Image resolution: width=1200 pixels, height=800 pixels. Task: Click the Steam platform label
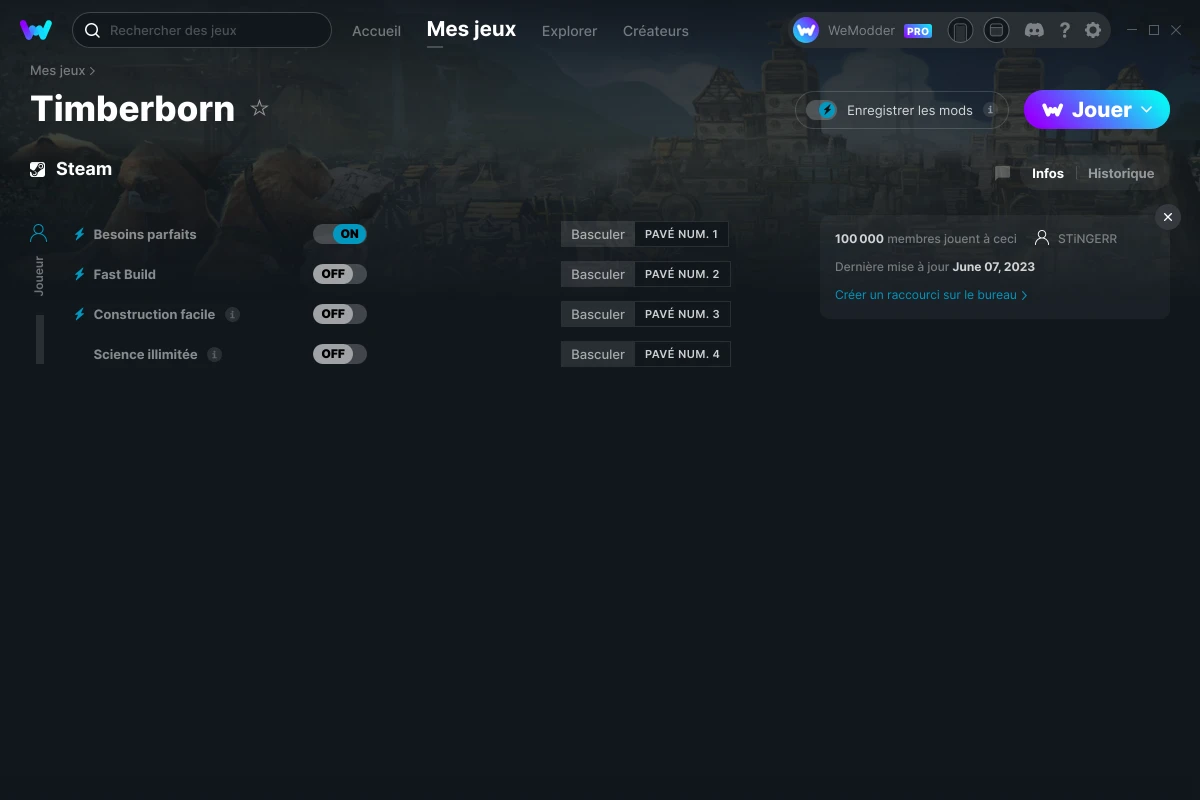click(x=84, y=169)
